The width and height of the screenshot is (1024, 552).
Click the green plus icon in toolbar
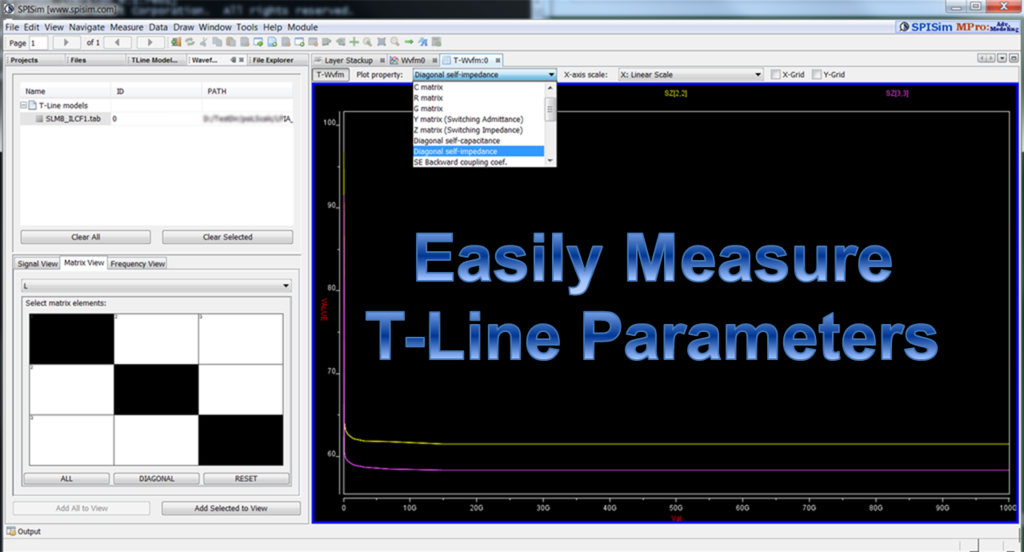pos(354,43)
